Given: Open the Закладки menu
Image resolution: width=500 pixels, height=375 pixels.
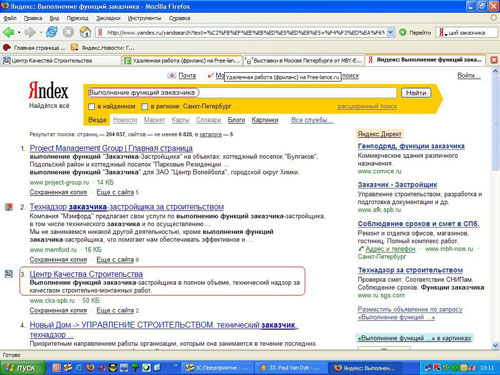Looking at the screenshot, I should 108,18.
